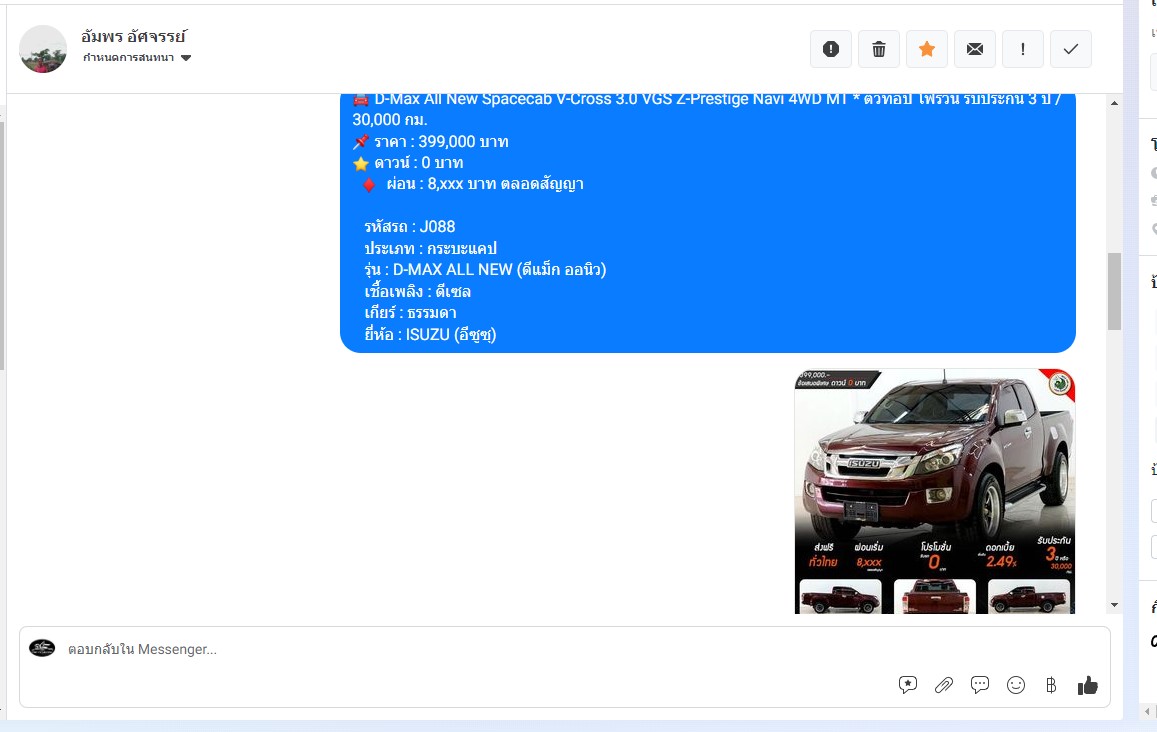This screenshot has height=732, width=1157.
Task: Click the text รหัสรถ : J088
Action: (x=410, y=227)
